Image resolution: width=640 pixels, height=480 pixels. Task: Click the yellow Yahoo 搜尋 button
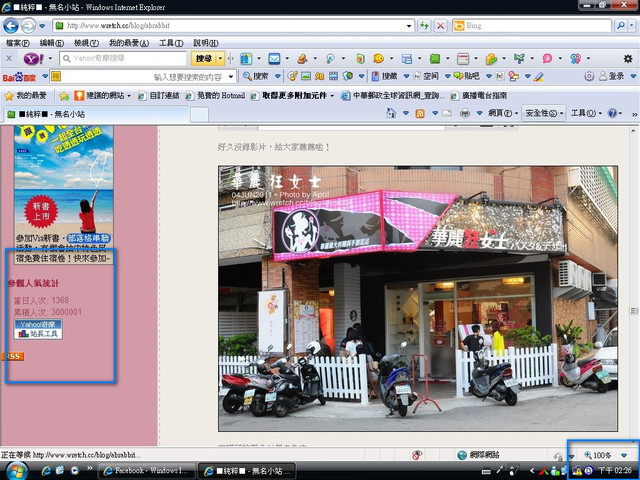coord(204,59)
